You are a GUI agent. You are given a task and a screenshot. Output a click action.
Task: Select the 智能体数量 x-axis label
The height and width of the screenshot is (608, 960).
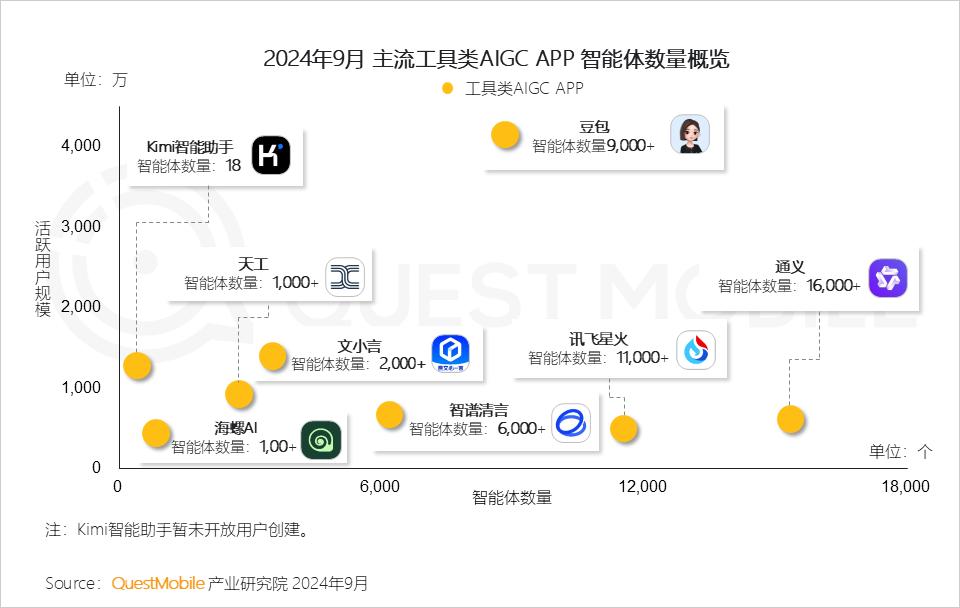coord(510,496)
